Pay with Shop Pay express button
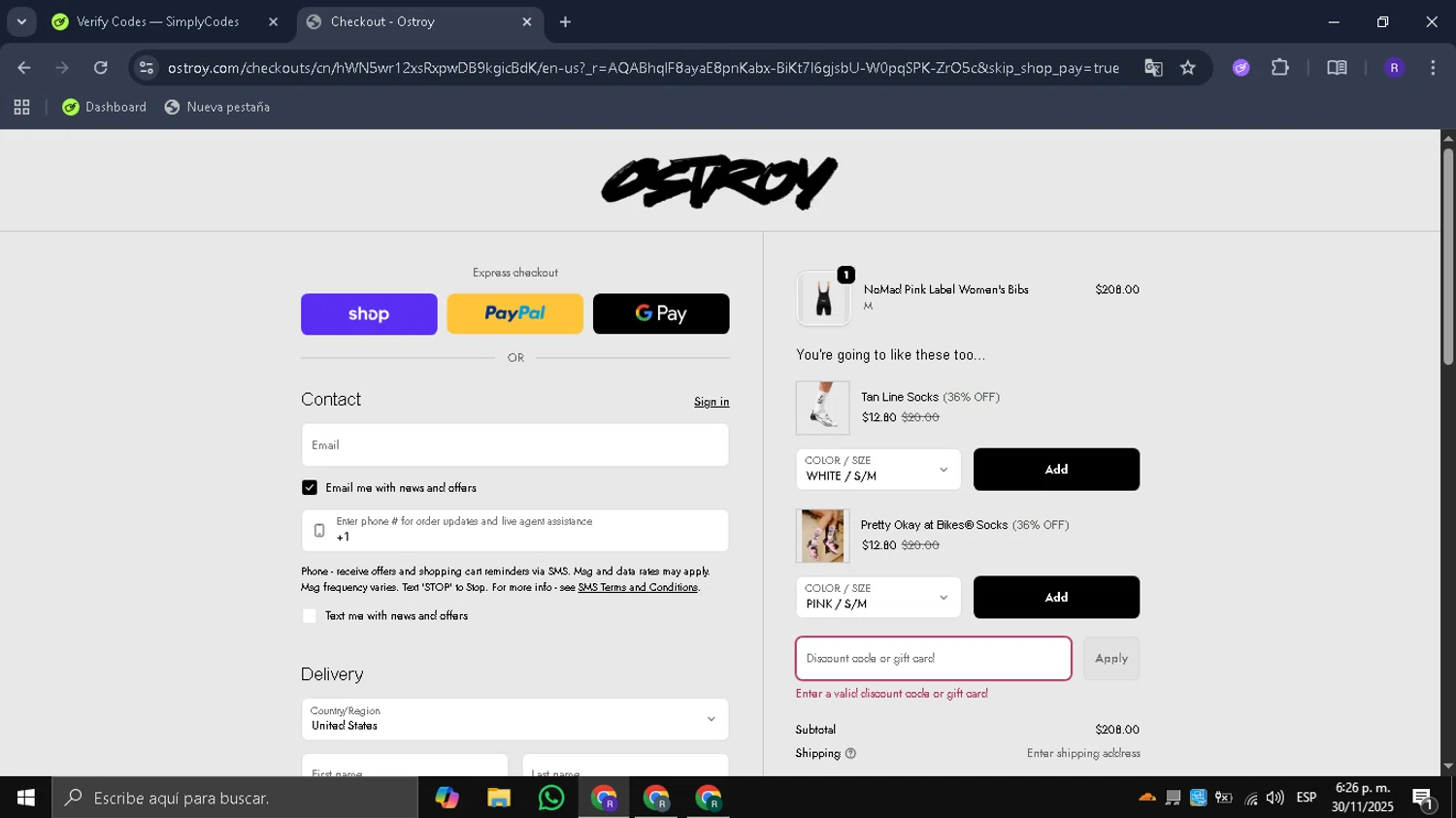Image resolution: width=1456 pixels, height=818 pixels. (369, 313)
